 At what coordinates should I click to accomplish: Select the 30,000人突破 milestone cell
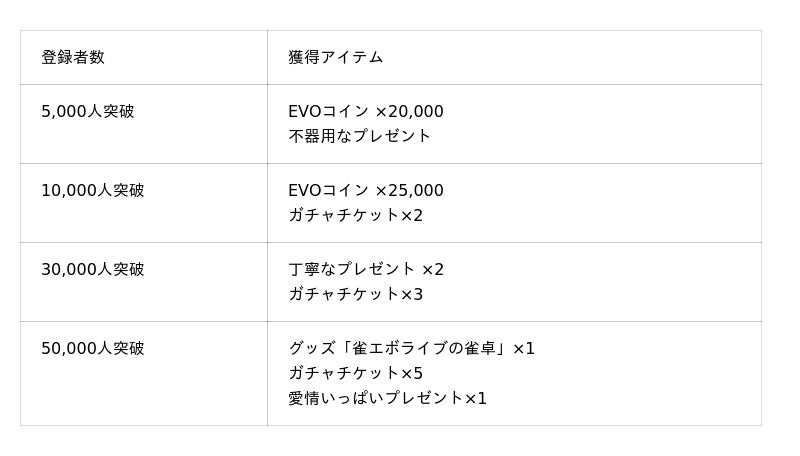coord(93,270)
